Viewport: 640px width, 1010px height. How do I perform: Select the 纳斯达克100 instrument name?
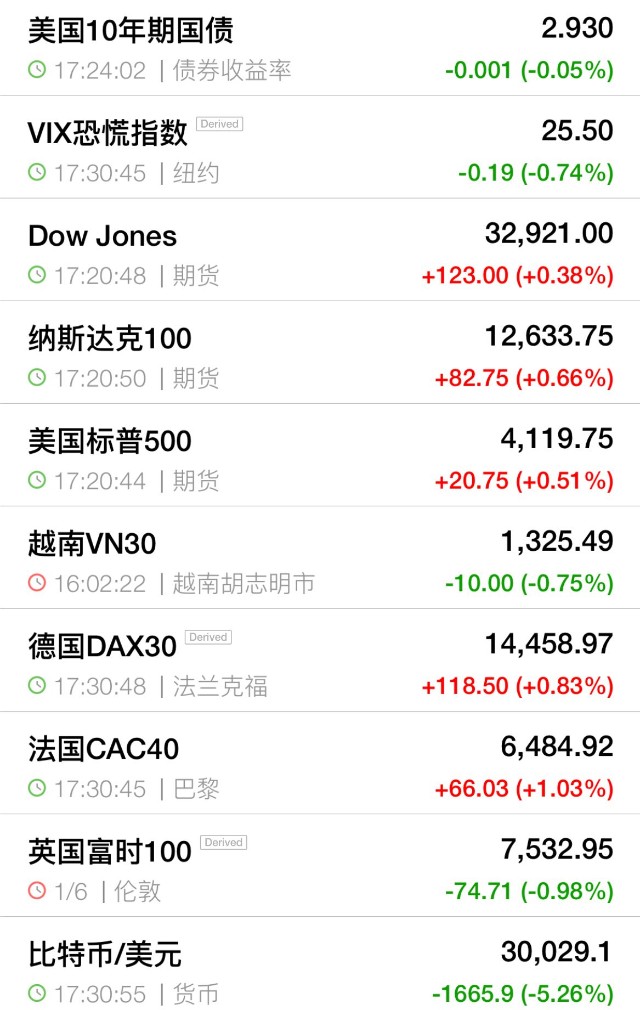click(110, 339)
